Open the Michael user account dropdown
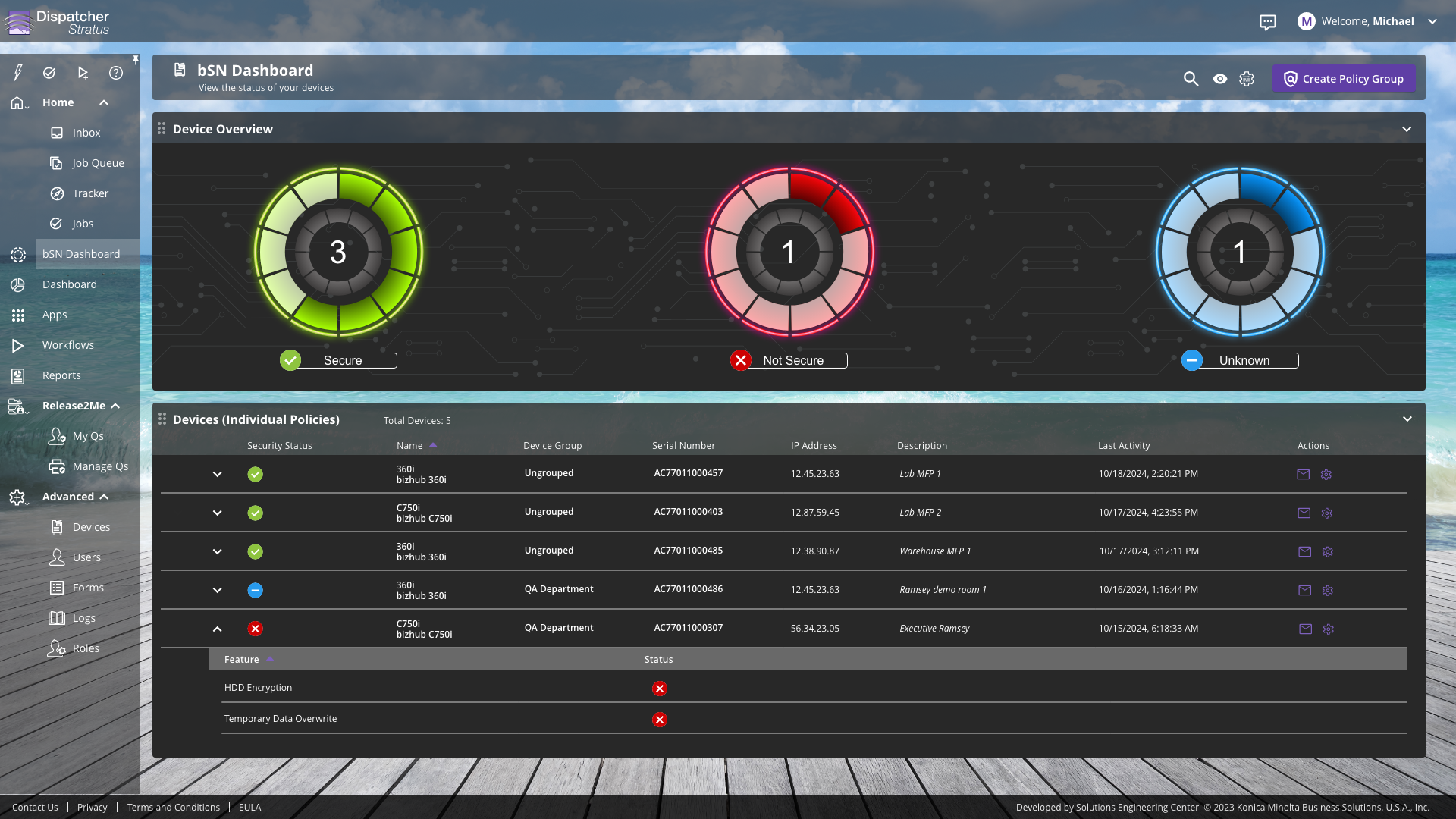1456x819 pixels. tap(1367, 21)
